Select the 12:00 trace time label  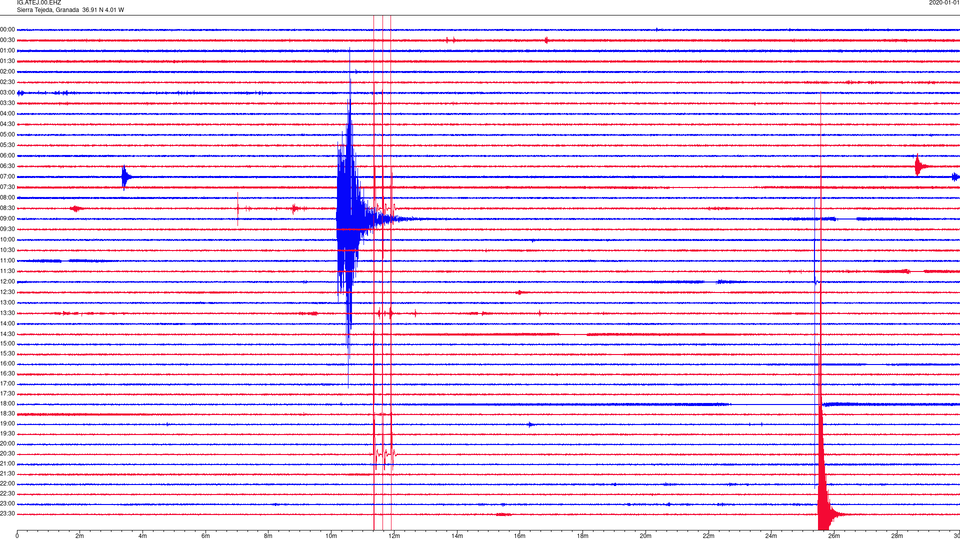[x=7, y=282]
